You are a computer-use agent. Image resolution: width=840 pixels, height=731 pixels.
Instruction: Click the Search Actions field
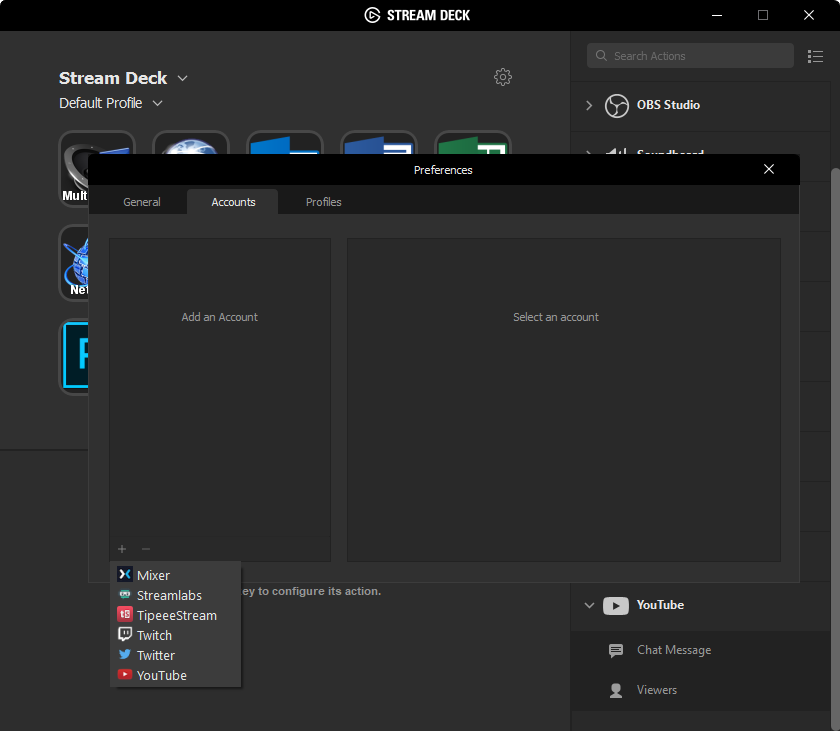click(x=690, y=56)
